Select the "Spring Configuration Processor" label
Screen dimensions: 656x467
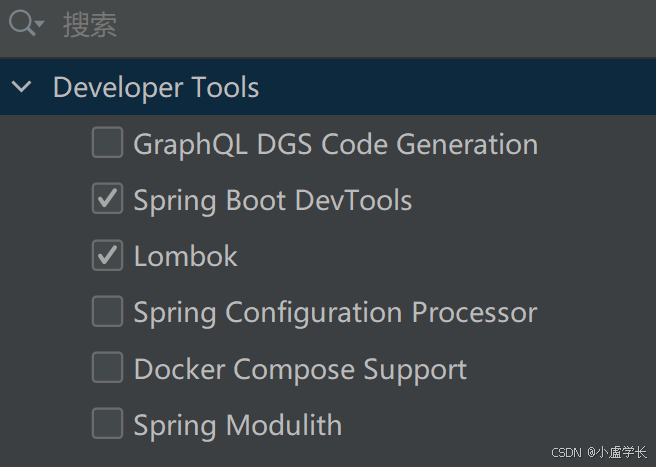tap(336, 313)
